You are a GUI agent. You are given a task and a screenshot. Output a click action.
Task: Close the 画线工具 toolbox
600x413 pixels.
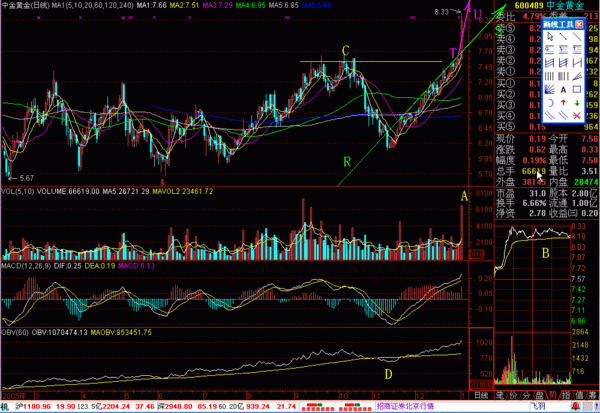(x=579, y=24)
